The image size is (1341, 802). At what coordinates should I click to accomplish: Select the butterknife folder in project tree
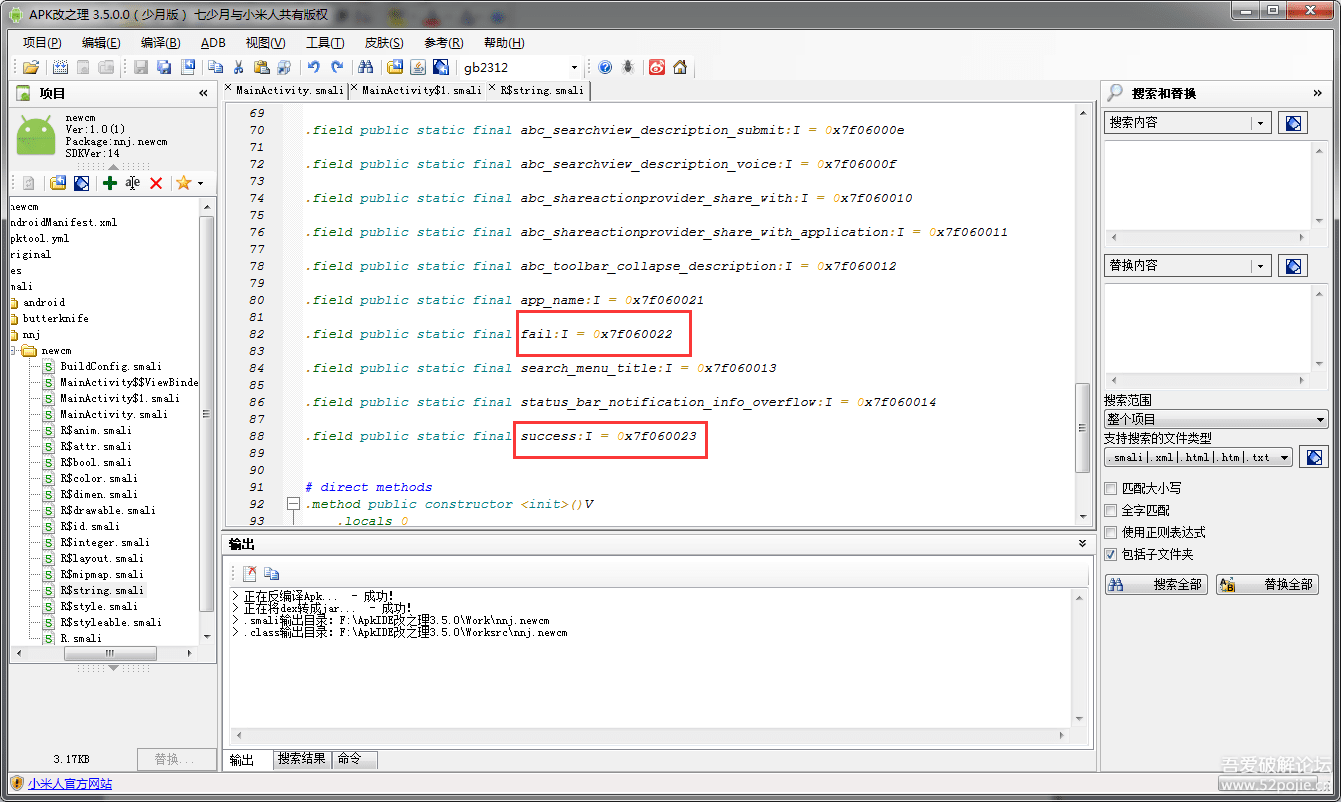pyautogui.click(x=55, y=318)
